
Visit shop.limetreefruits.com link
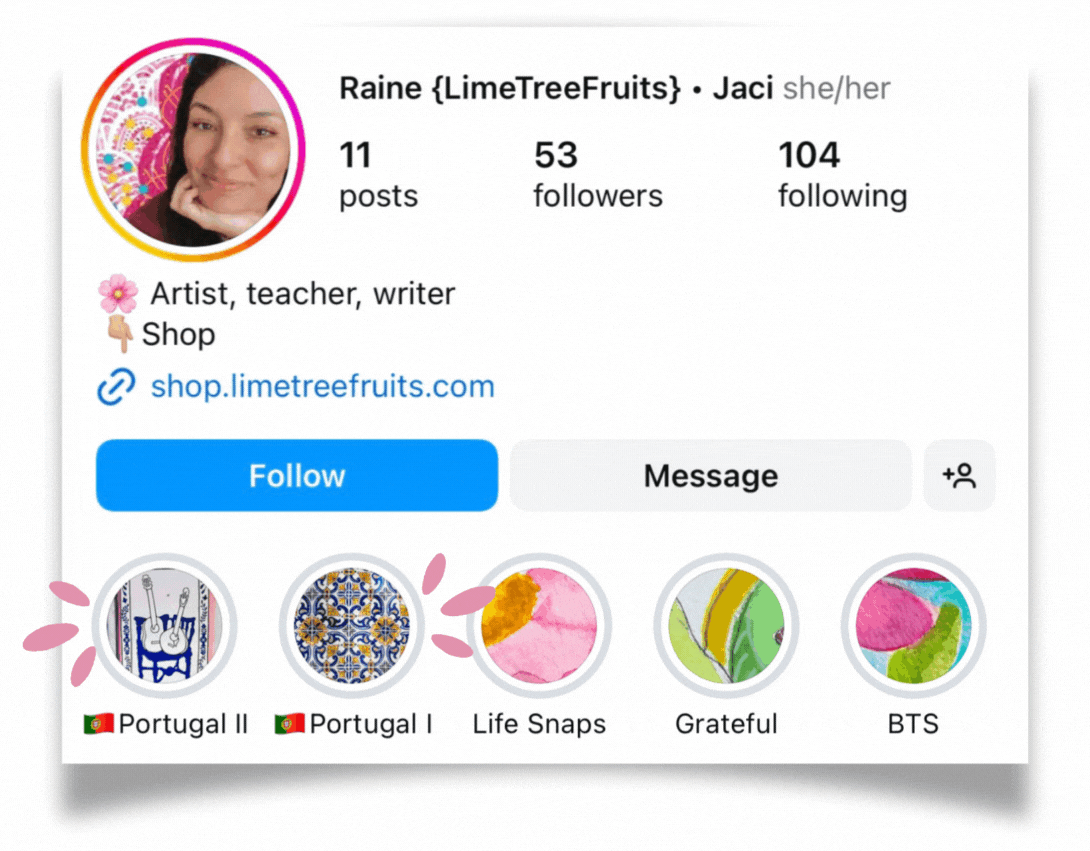(323, 387)
